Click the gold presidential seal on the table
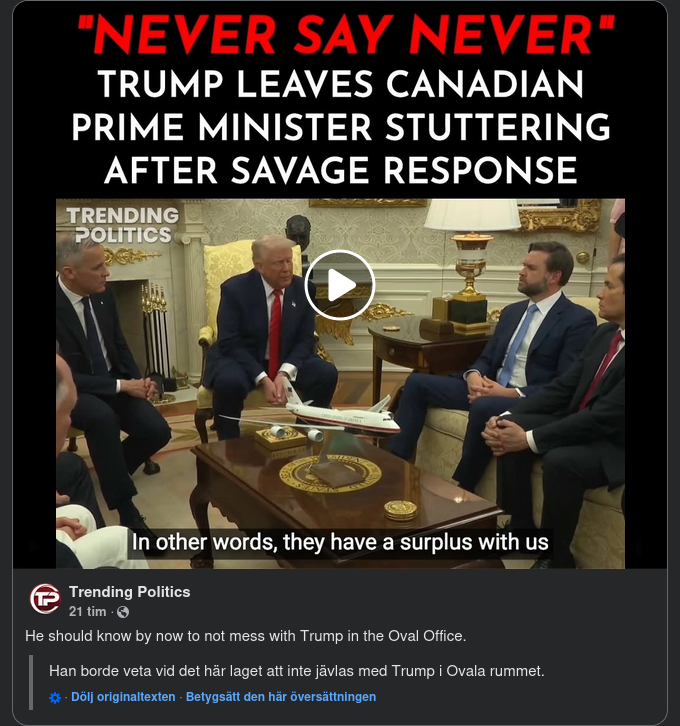 [x=330, y=473]
